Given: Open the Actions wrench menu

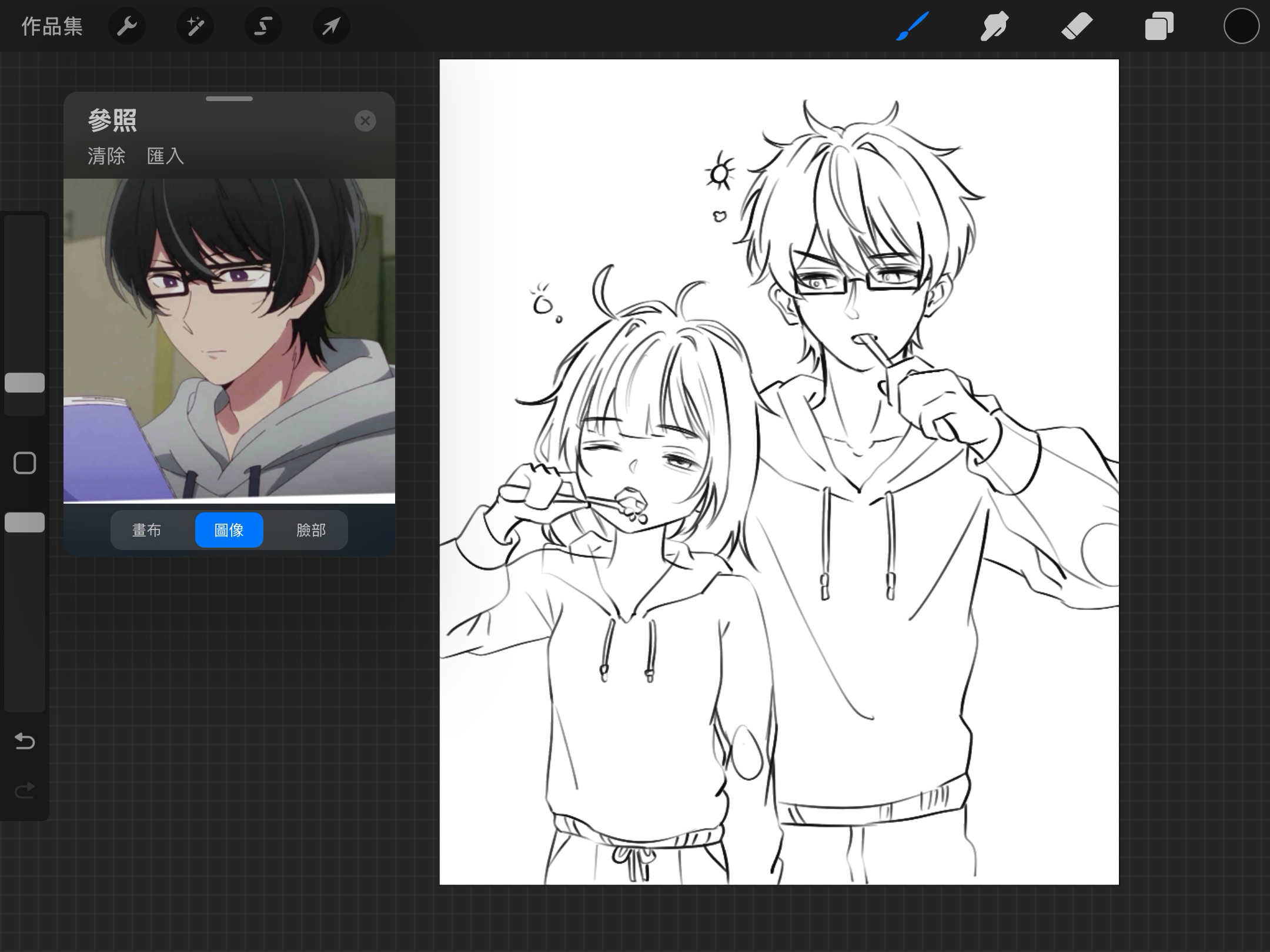Looking at the screenshot, I should 126,26.
